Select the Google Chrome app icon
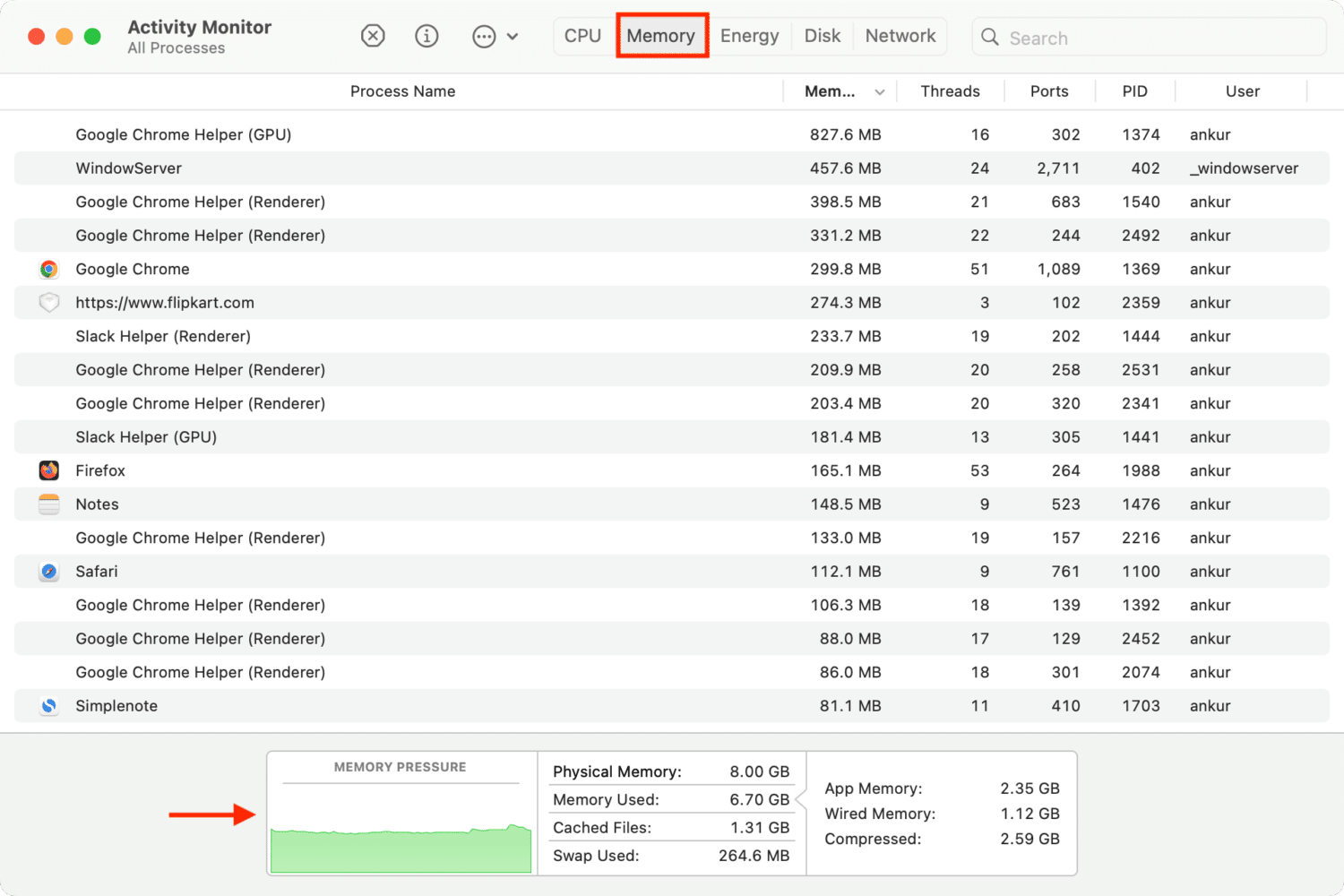The height and width of the screenshot is (896, 1344). coord(49,269)
